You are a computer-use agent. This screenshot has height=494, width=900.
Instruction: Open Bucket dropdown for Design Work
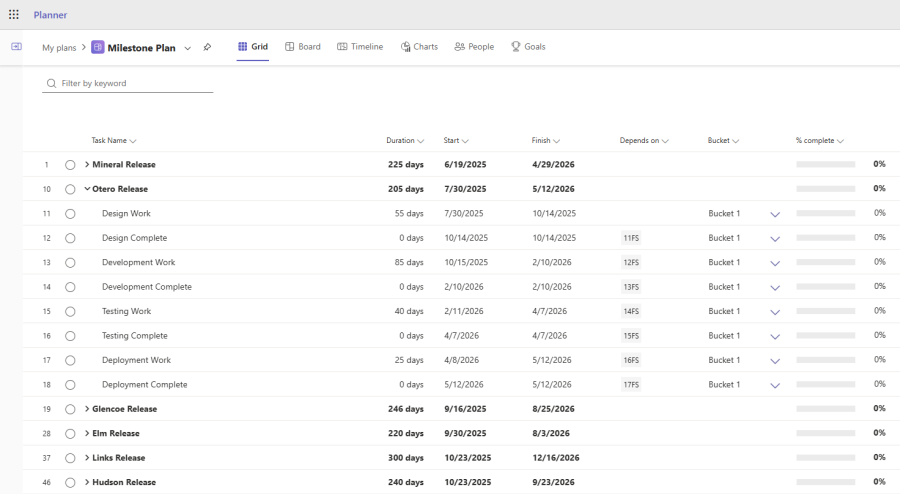(775, 215)
